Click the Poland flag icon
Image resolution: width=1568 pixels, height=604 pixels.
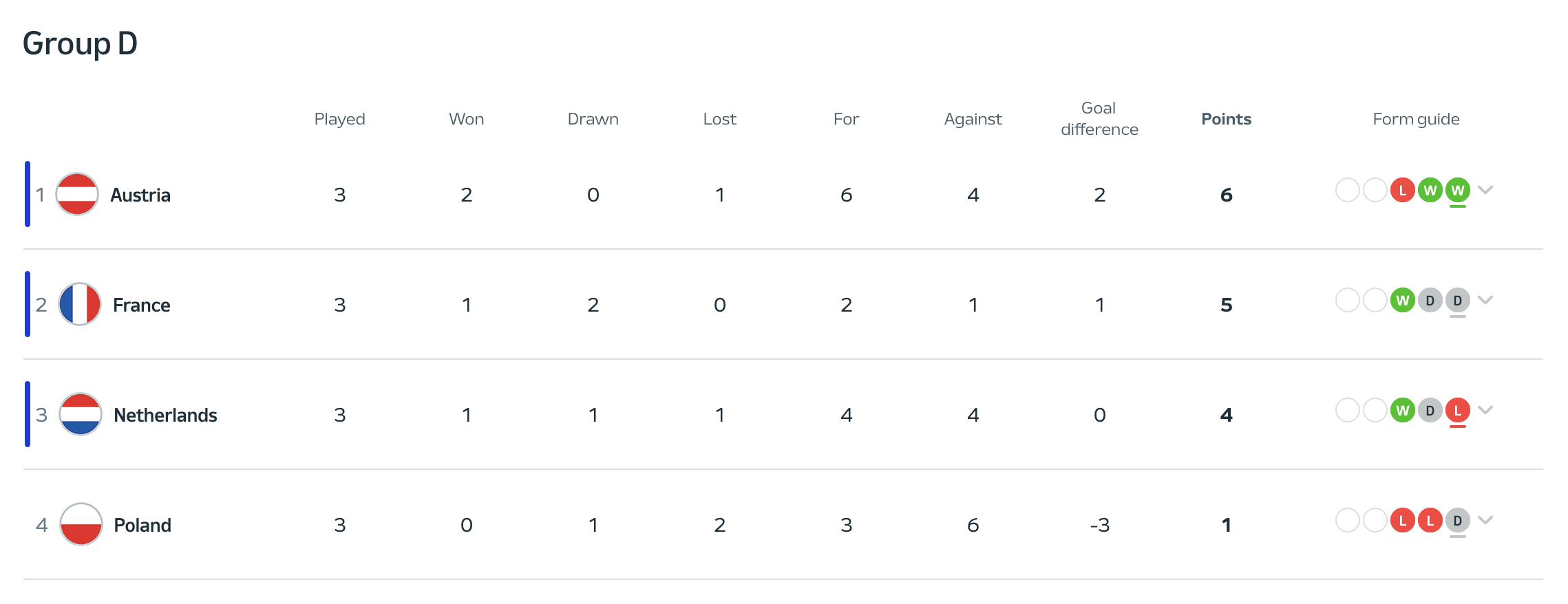click(x=81, y=524)
